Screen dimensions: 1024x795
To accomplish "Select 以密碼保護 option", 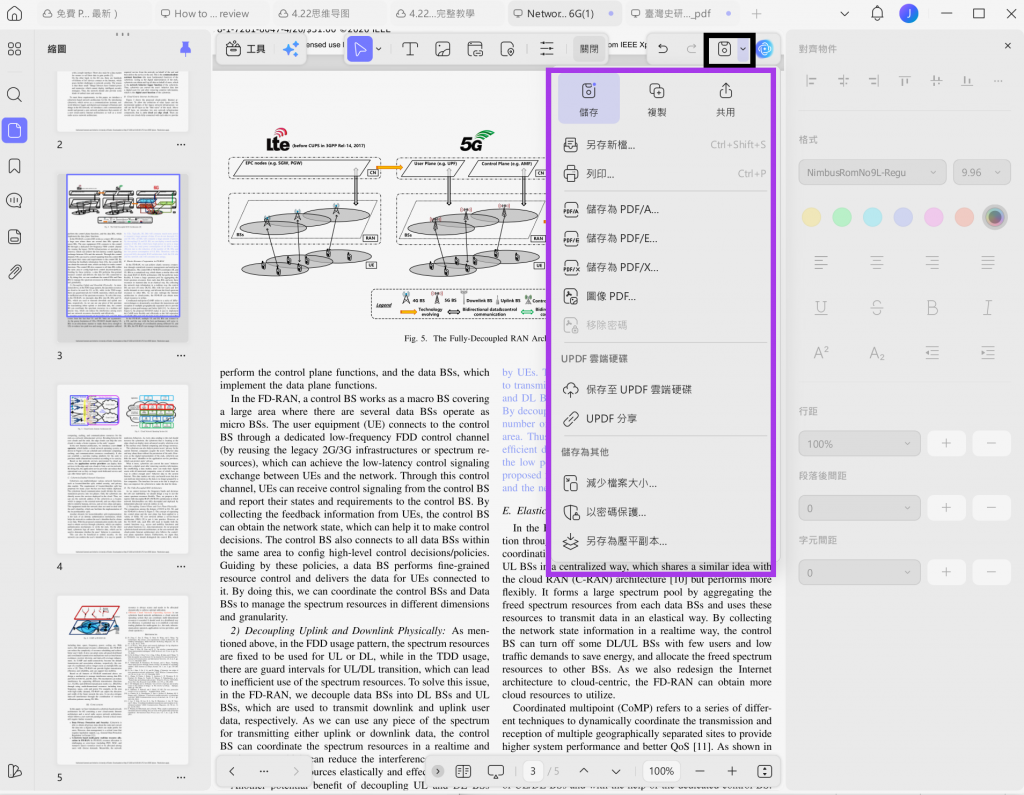I will (664, 512).
